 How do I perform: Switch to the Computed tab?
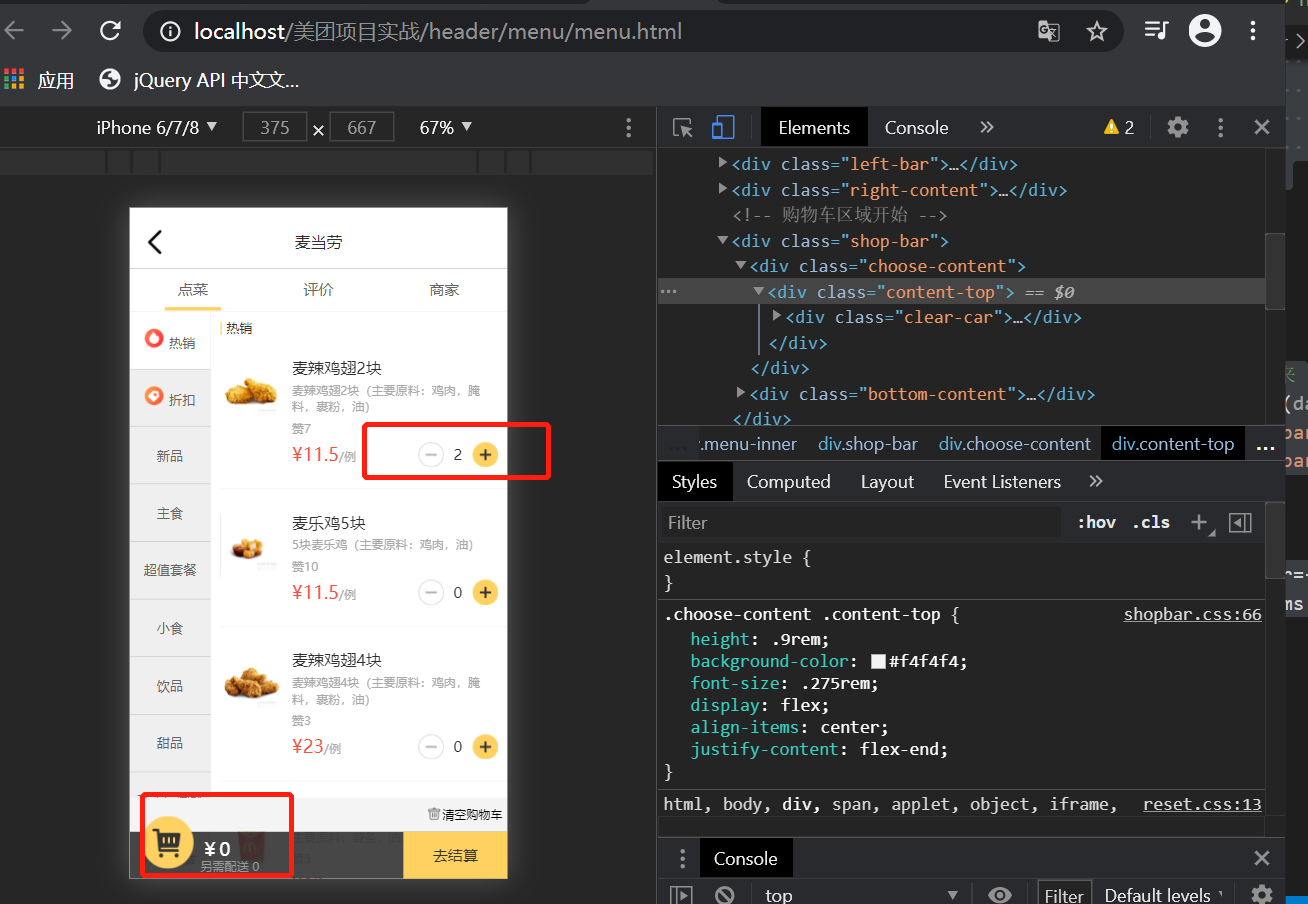[788, 482]
